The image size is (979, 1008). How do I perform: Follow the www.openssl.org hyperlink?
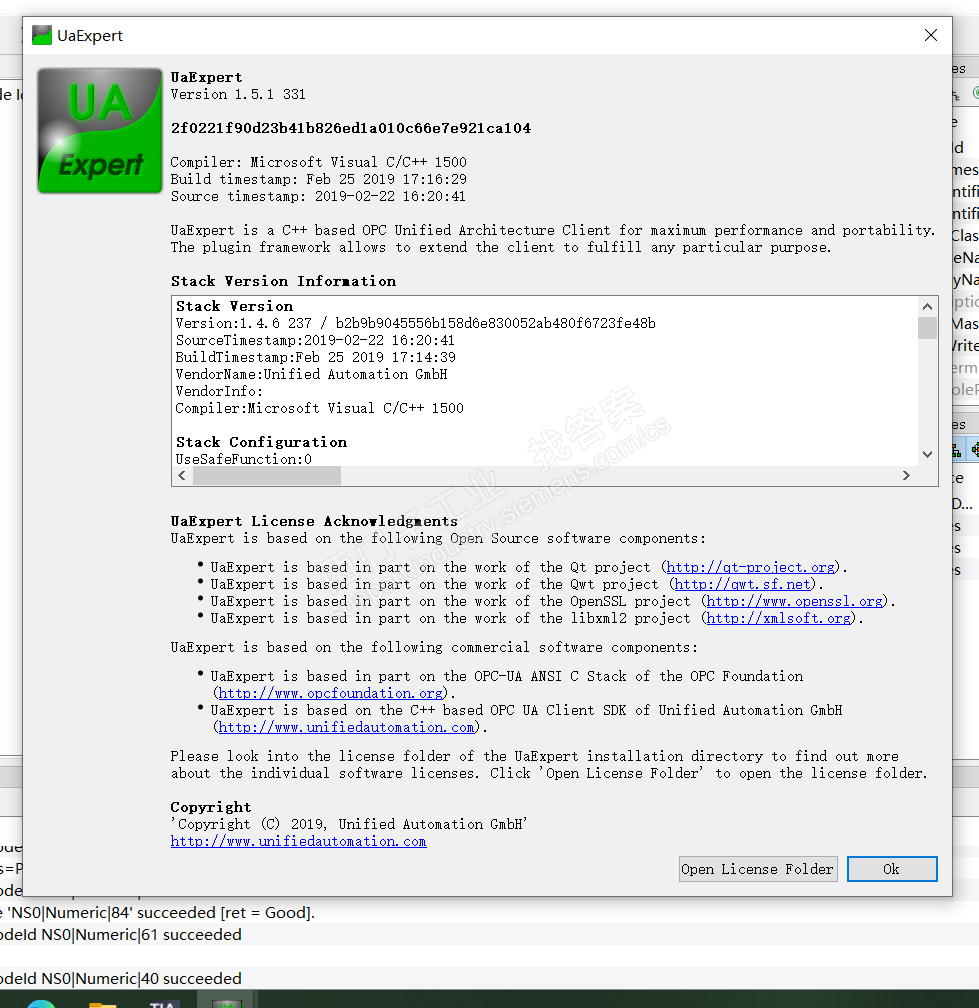tap(794, 601)
